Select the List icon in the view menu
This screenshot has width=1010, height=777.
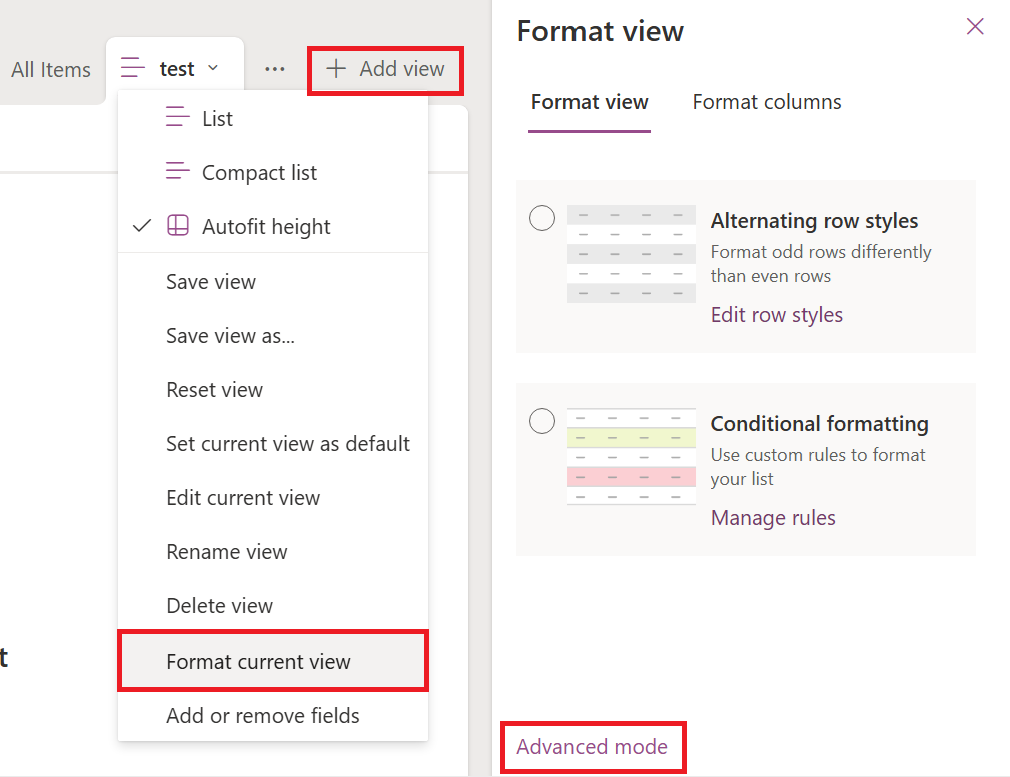click(178, 117)
